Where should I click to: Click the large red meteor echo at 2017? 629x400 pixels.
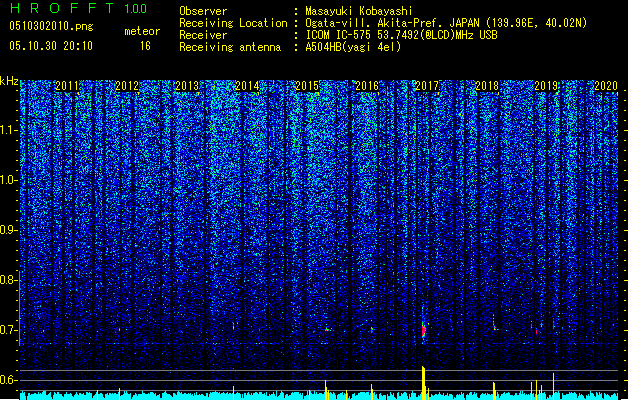423,330
